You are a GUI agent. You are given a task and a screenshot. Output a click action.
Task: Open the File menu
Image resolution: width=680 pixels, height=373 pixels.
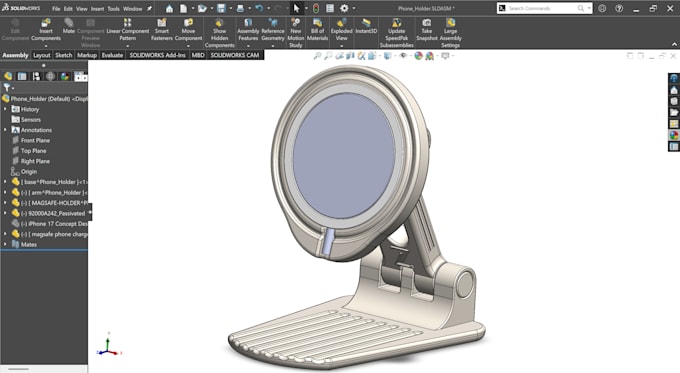point(56,9)
